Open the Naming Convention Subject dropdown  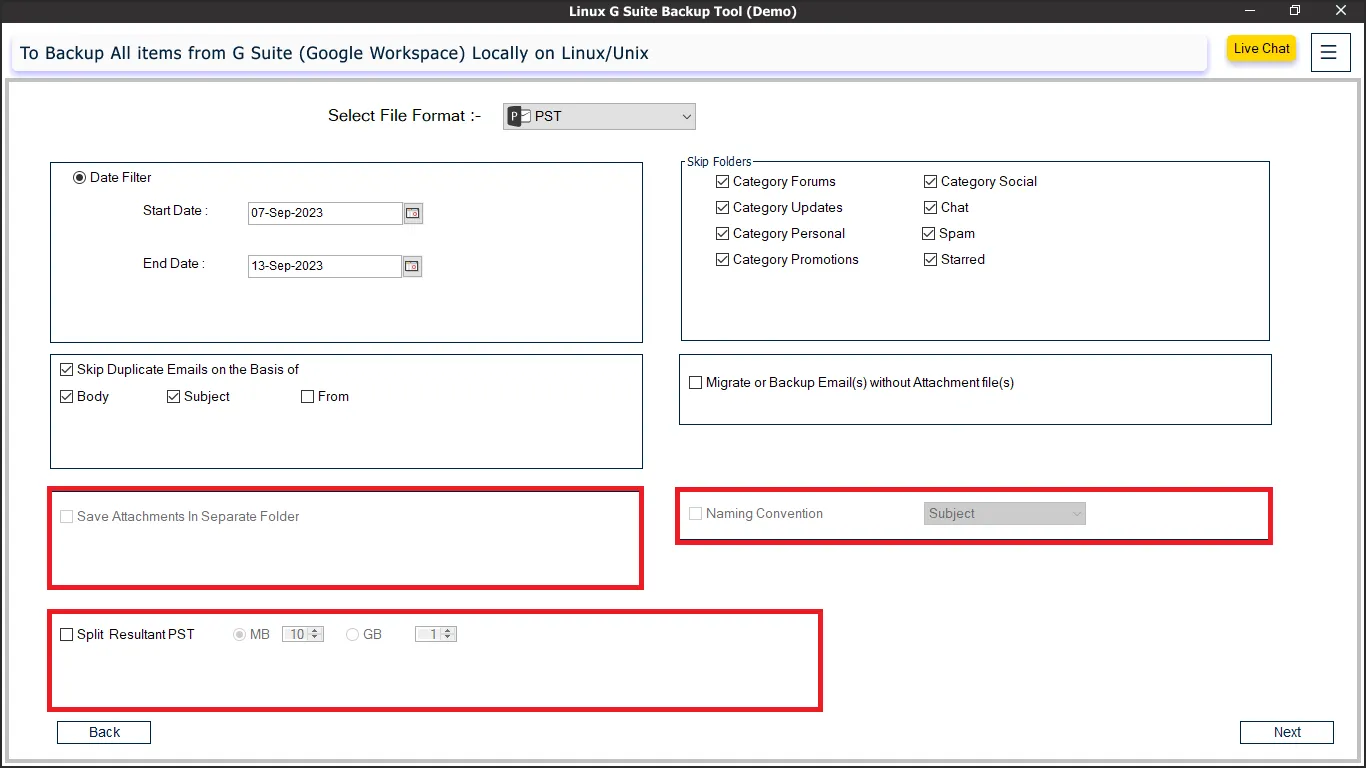[1004, 514]
